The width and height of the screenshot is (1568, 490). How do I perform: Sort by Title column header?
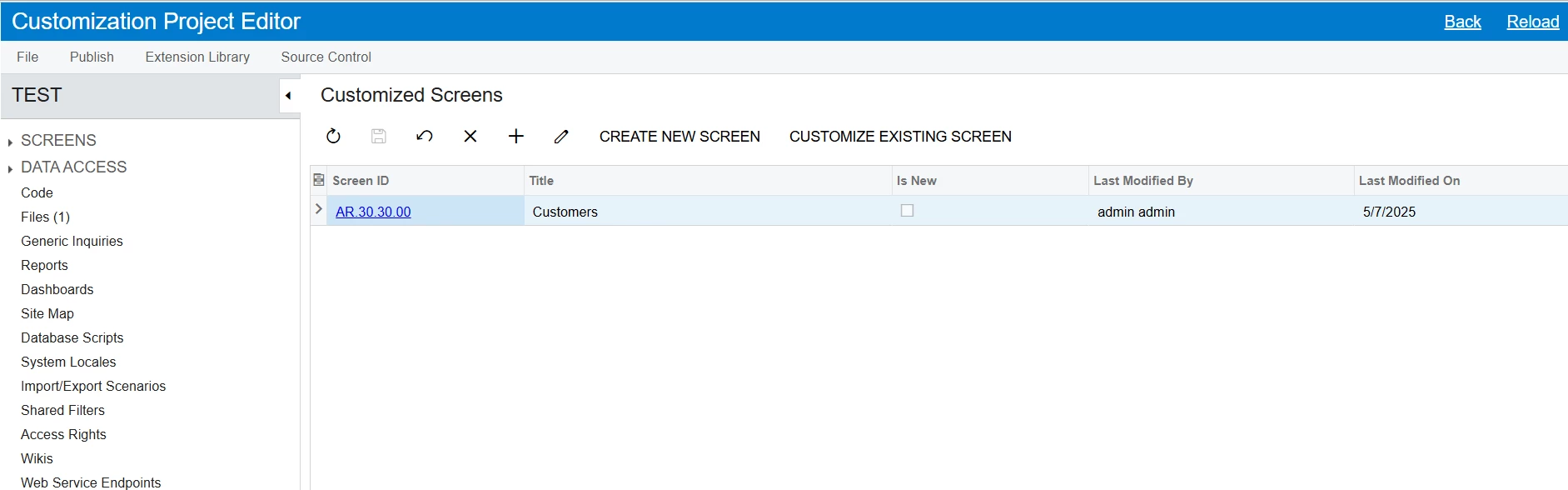click(708, 180)
